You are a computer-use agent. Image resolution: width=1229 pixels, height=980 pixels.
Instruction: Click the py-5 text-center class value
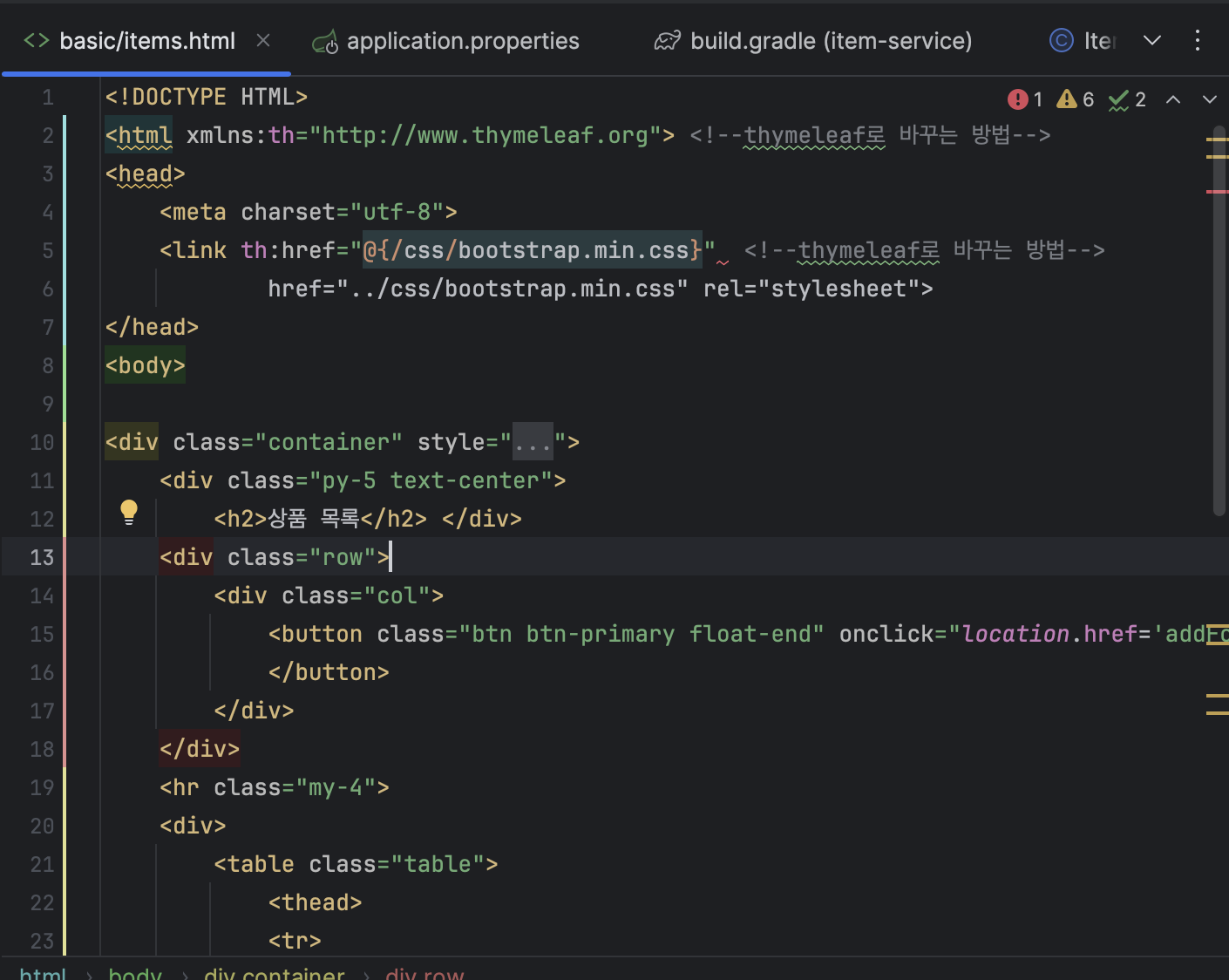pos(431,480)
